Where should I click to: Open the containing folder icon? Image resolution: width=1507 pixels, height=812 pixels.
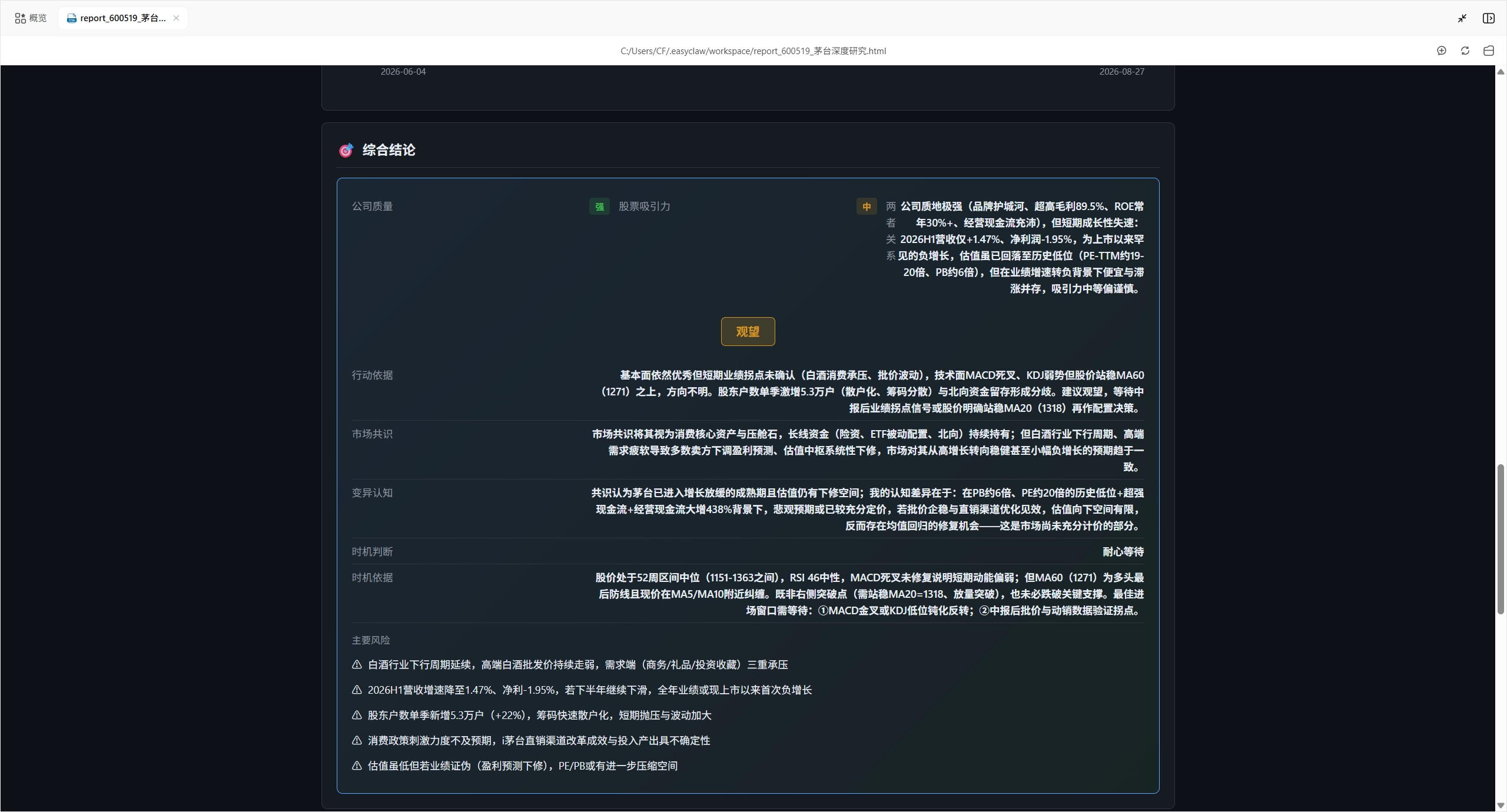coord(1489,51)
